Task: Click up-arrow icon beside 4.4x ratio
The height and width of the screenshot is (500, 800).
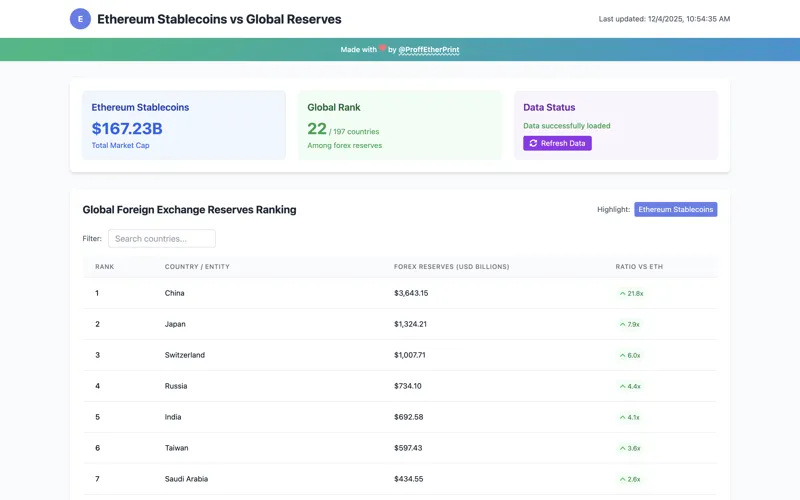Action: [623, 386]
